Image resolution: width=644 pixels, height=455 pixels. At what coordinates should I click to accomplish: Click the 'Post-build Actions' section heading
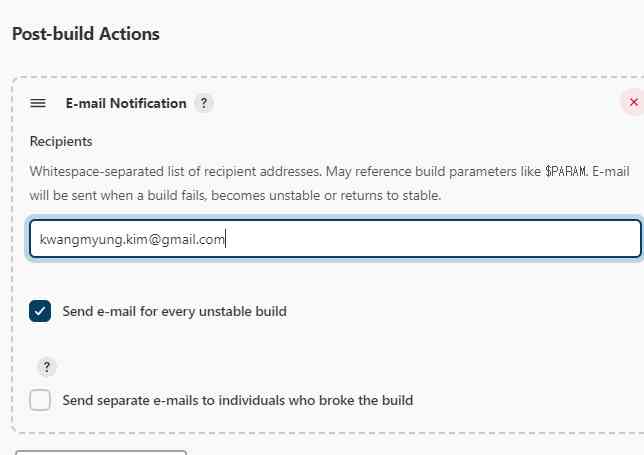click(x=86, y=34)
